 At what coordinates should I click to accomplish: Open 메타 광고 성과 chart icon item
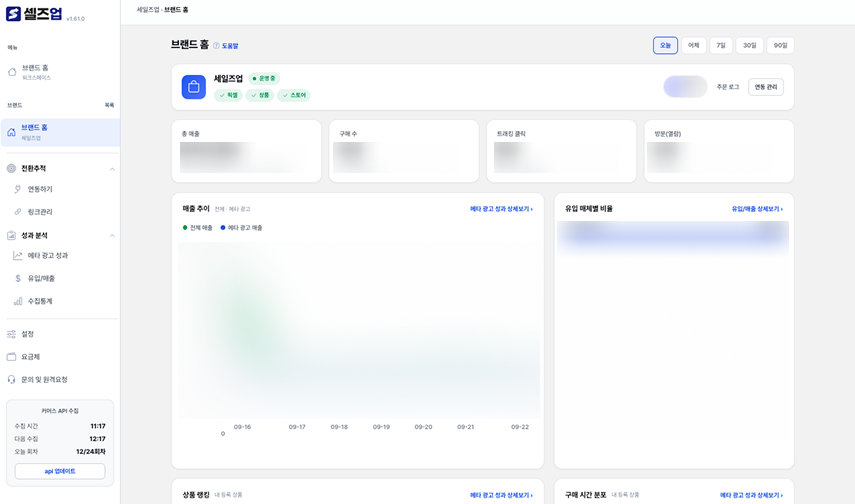click(x=17, y=255)
